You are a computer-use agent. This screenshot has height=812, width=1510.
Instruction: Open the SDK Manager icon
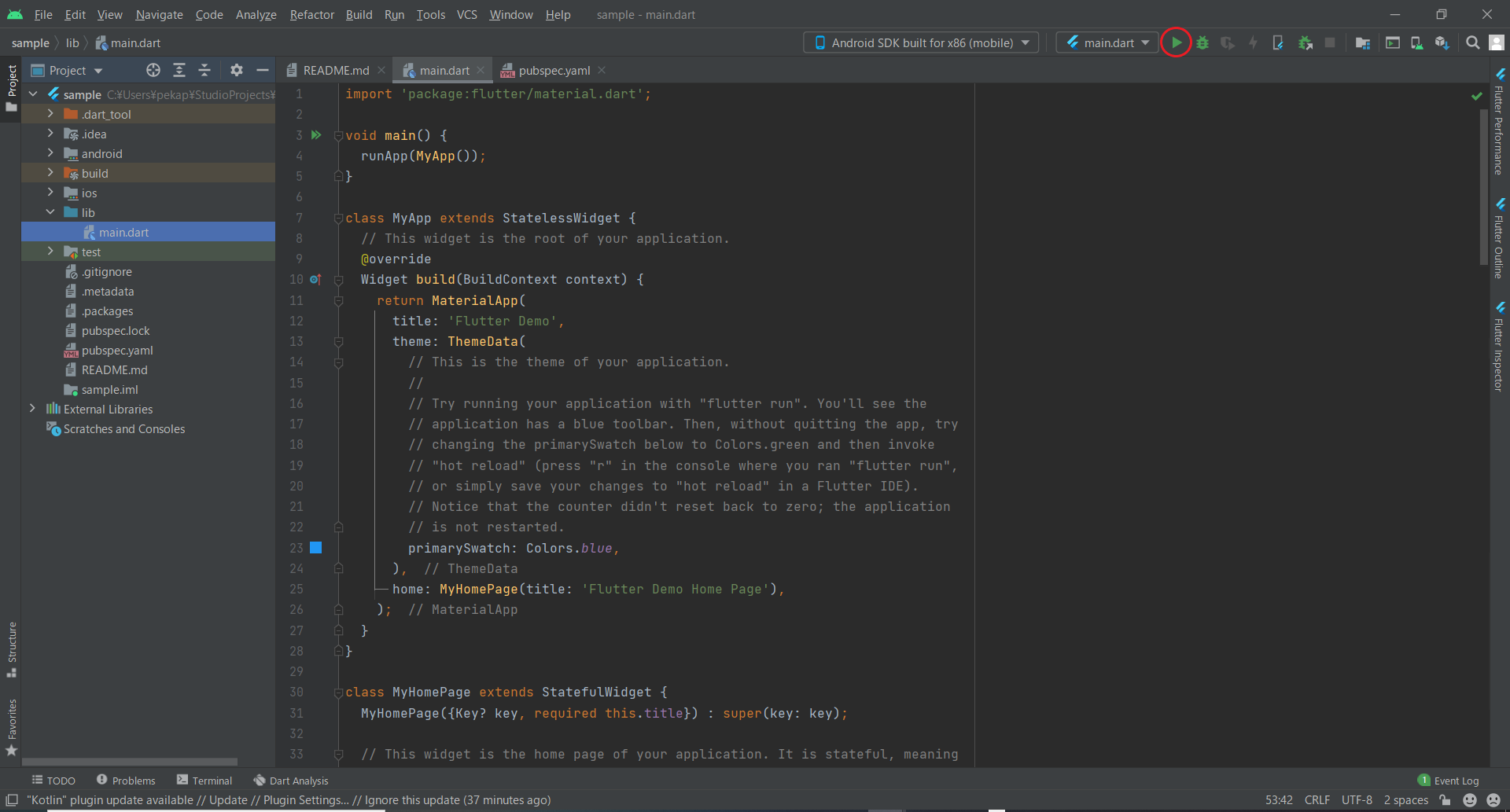point(1441,42)
